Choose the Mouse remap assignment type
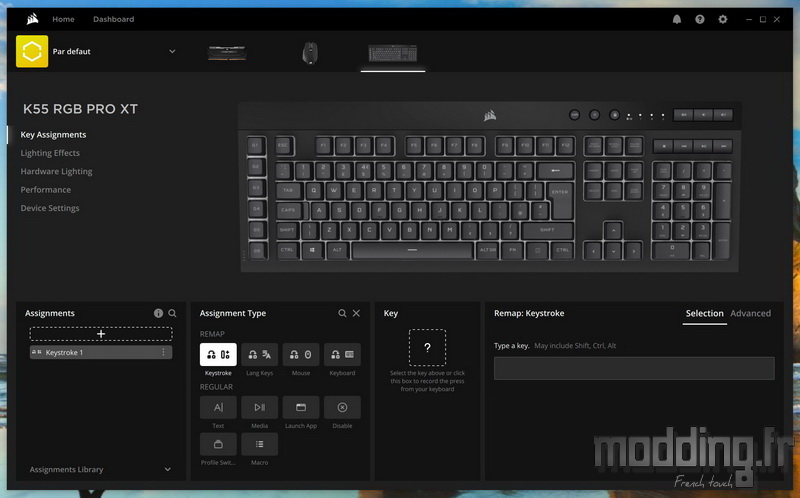800x498 pixels. click(x=301, y=354)
